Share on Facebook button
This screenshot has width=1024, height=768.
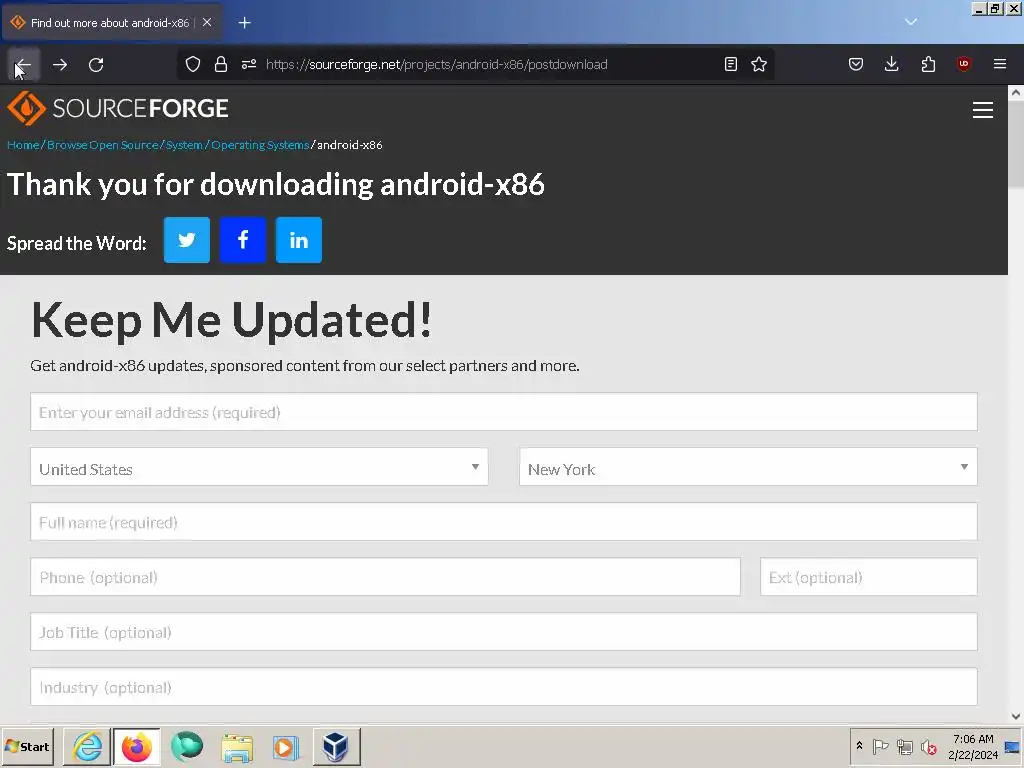243,240
